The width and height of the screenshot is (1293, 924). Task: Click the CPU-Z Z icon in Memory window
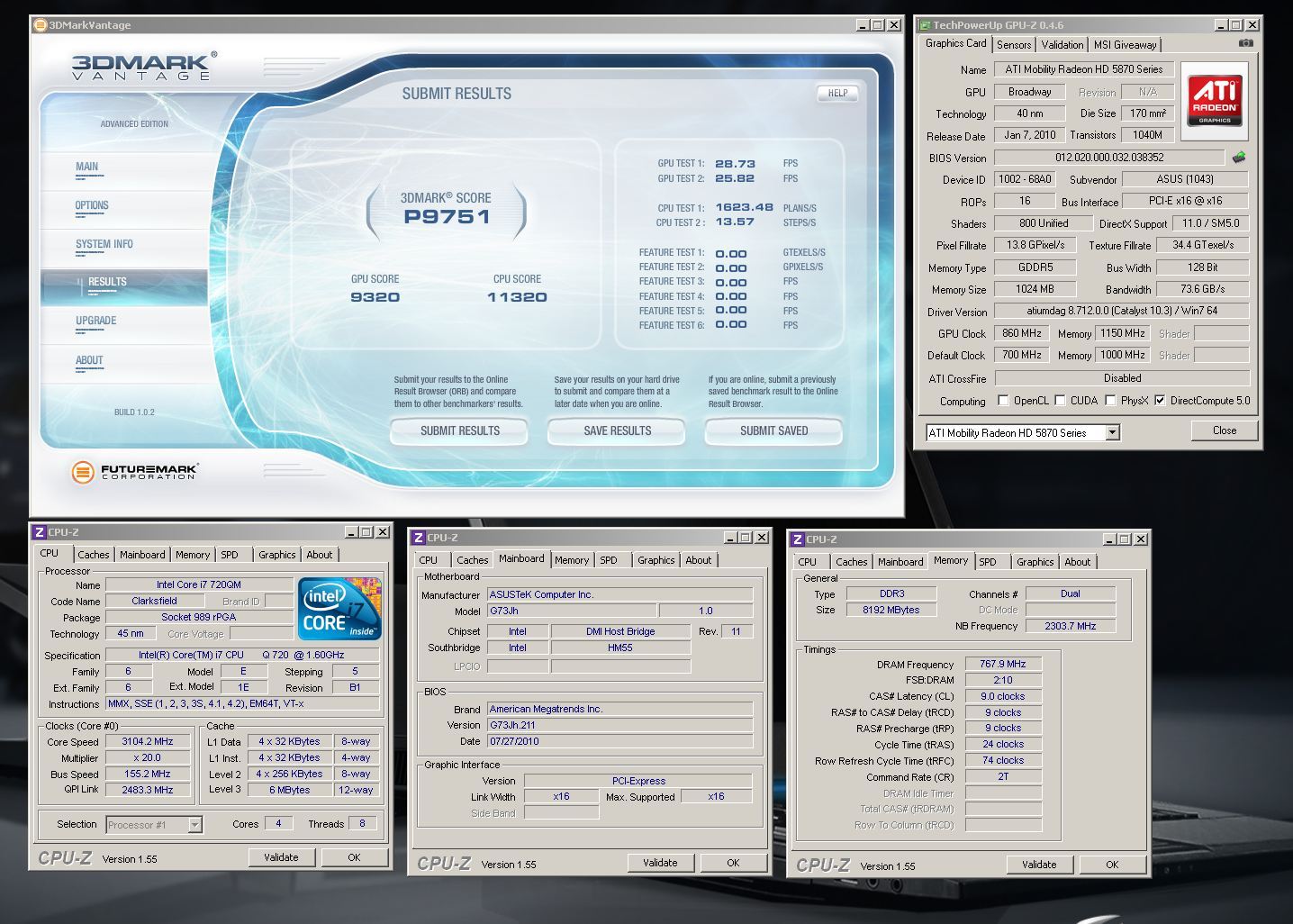coord(797,539)
